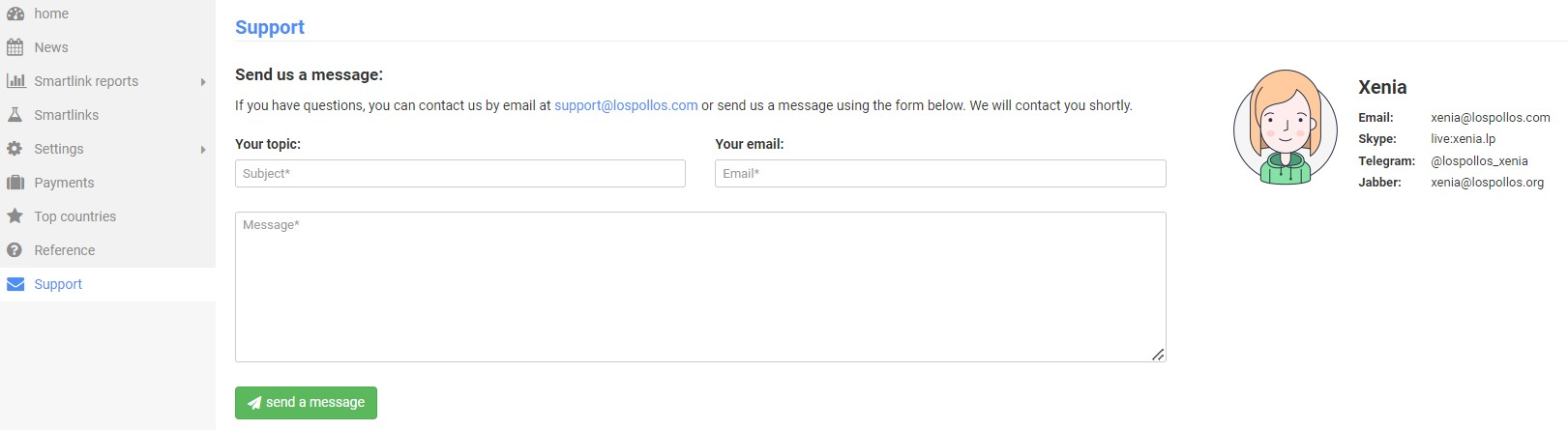Click the home dashboard icon
Screen dimensions: 1568x430
[x=15, y=14]
